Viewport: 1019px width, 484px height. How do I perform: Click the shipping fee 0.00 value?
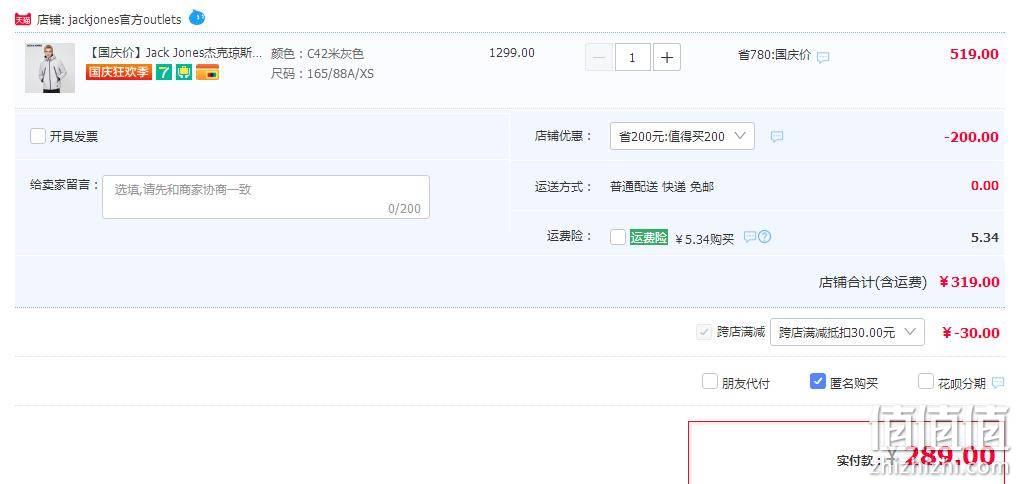pos(985,186)
